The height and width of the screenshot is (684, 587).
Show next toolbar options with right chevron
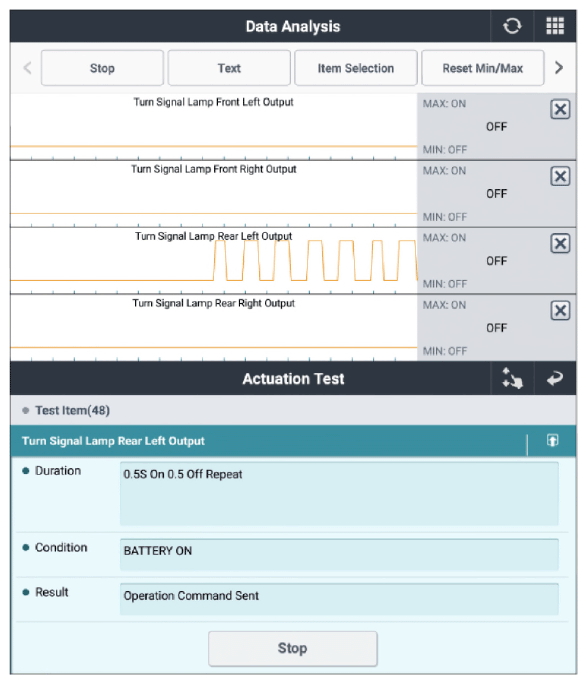559,68
